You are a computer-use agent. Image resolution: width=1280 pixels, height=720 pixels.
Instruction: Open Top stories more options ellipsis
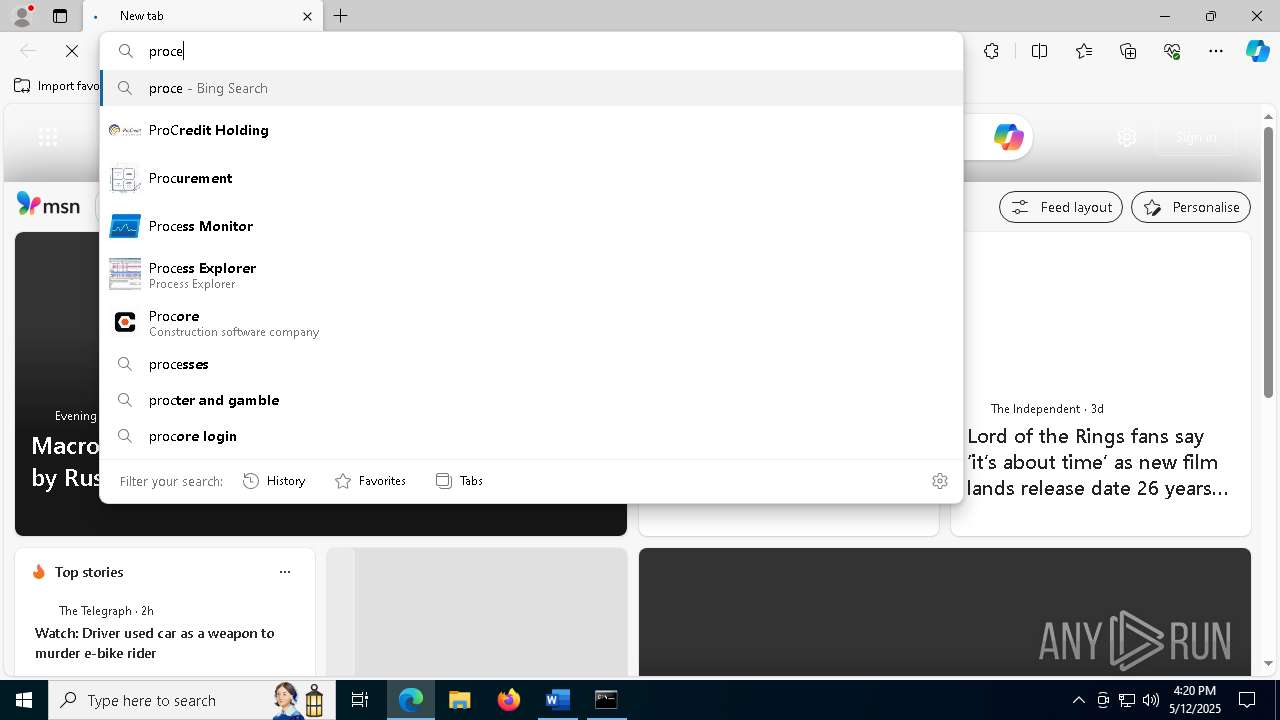285,572
